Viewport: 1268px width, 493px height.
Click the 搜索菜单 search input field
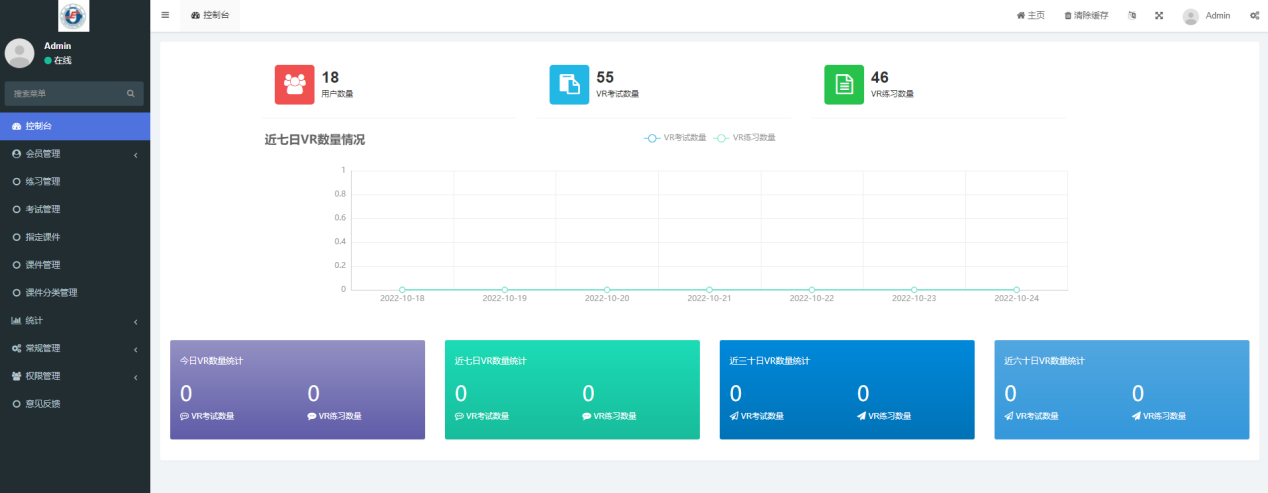pyautogui.click(x=65, y=94)
